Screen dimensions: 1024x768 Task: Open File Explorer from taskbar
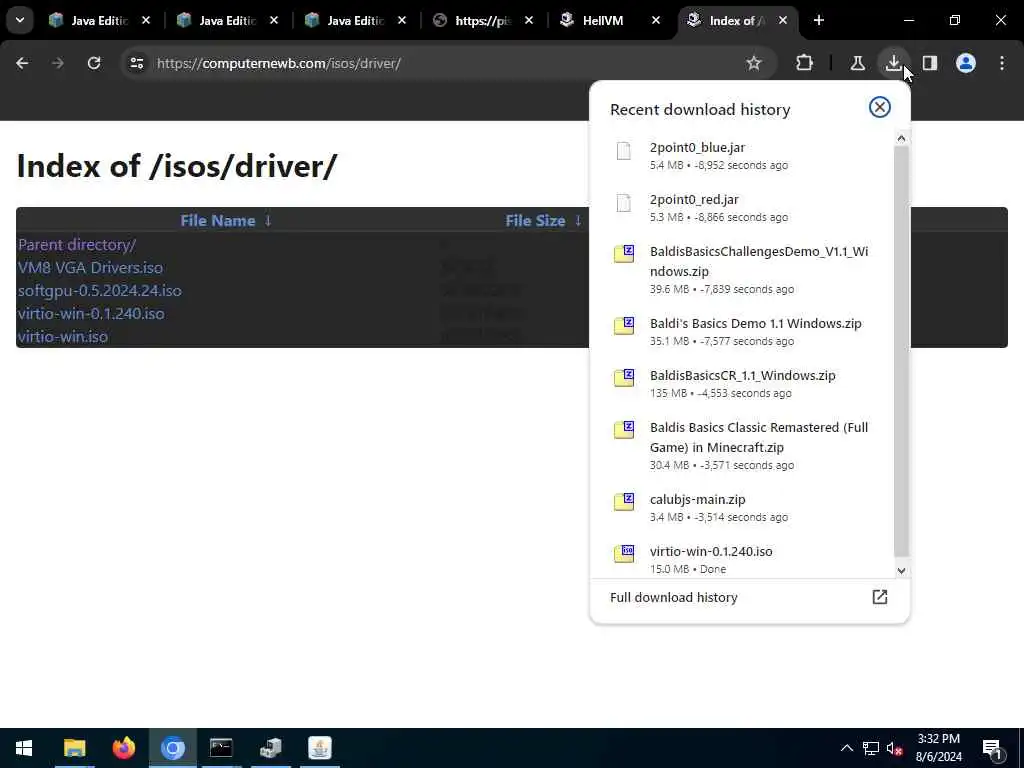click(74, 748)
